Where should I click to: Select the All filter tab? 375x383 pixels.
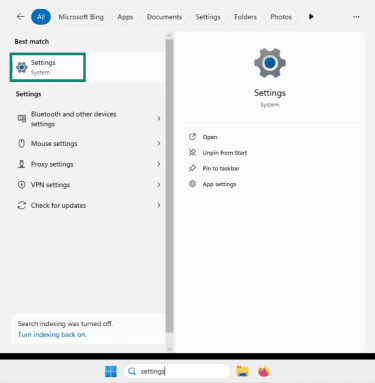41,17
